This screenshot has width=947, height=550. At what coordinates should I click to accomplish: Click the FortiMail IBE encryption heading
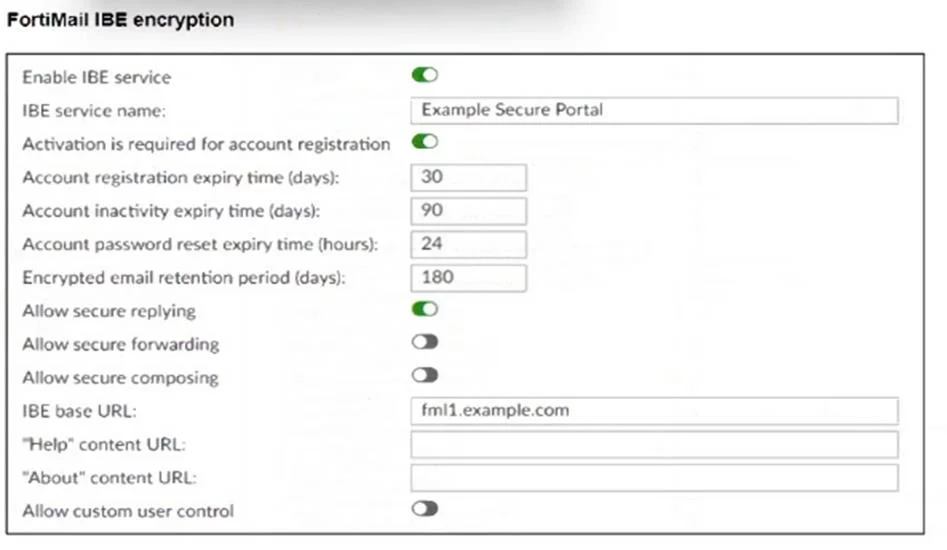click(x=120, y=19)
